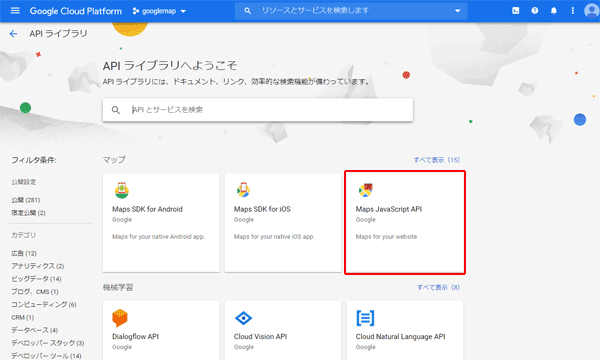600x360 pixels.
Task: Open the Dialogflow API title
Action: [135, 337]
